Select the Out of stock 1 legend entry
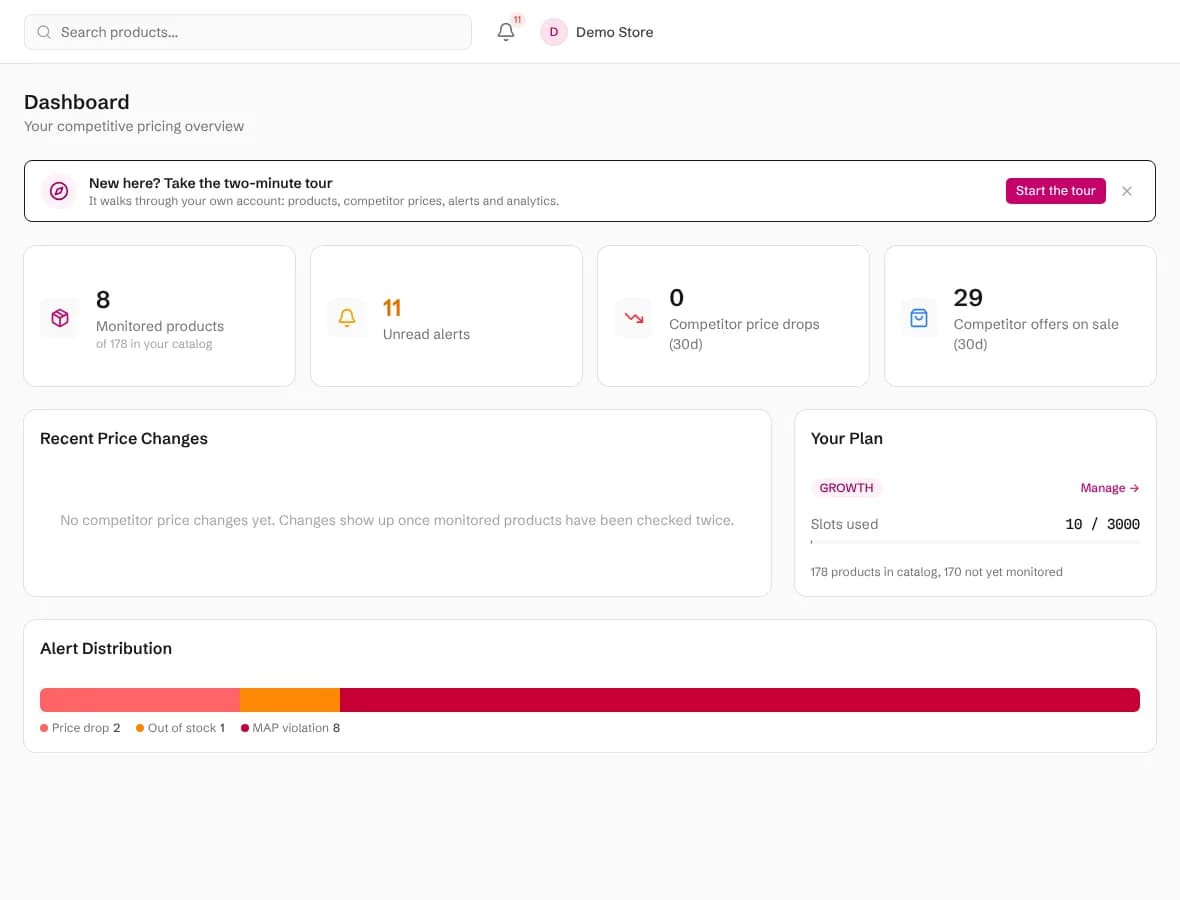 coord(181,728)
